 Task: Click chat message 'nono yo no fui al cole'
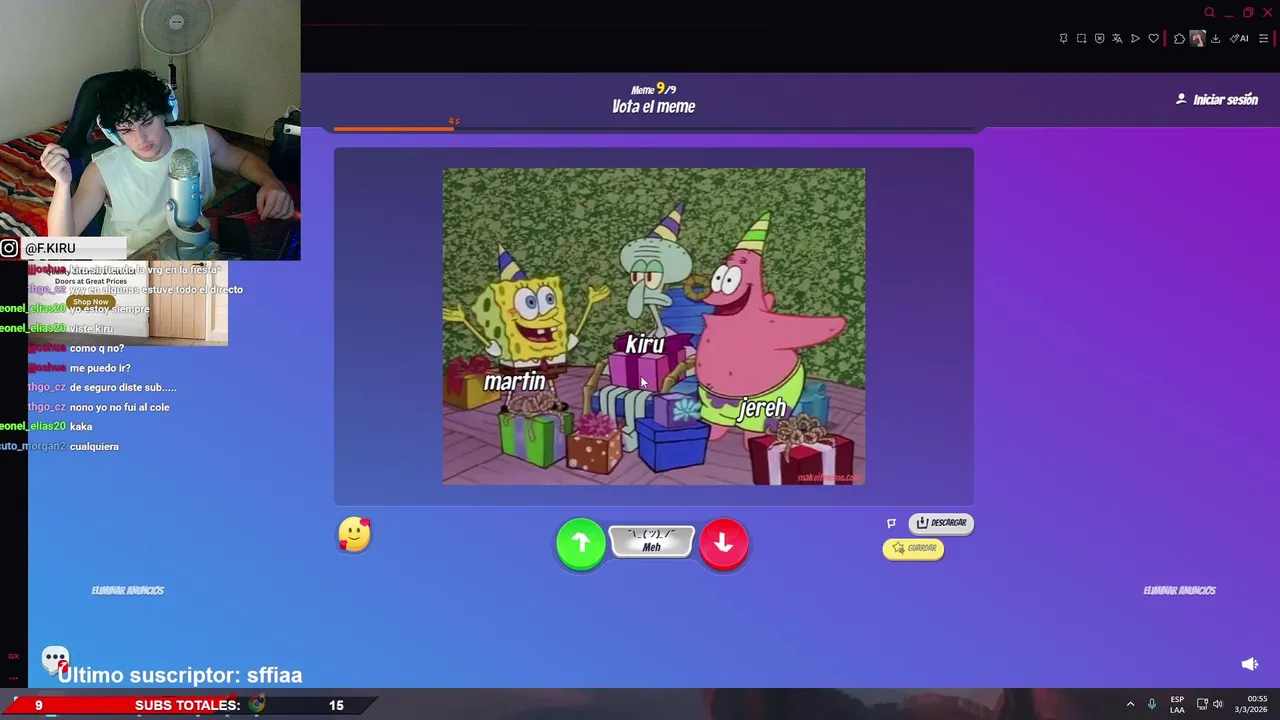(x=119, y=407)
